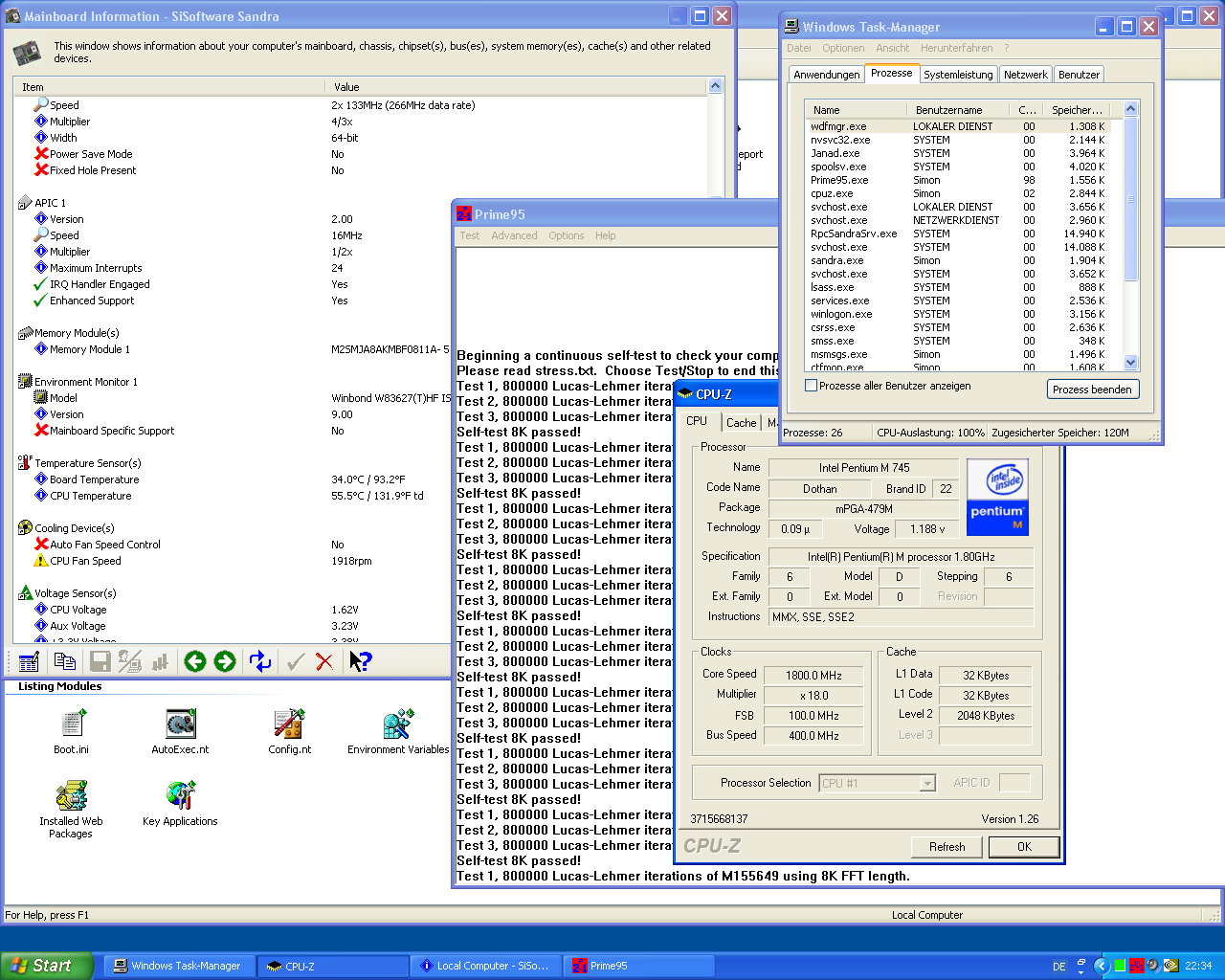This screenshot has width=1225, height=980.
Task: Click the copy icon in Sandra toolbar
Action: (65, 661)
